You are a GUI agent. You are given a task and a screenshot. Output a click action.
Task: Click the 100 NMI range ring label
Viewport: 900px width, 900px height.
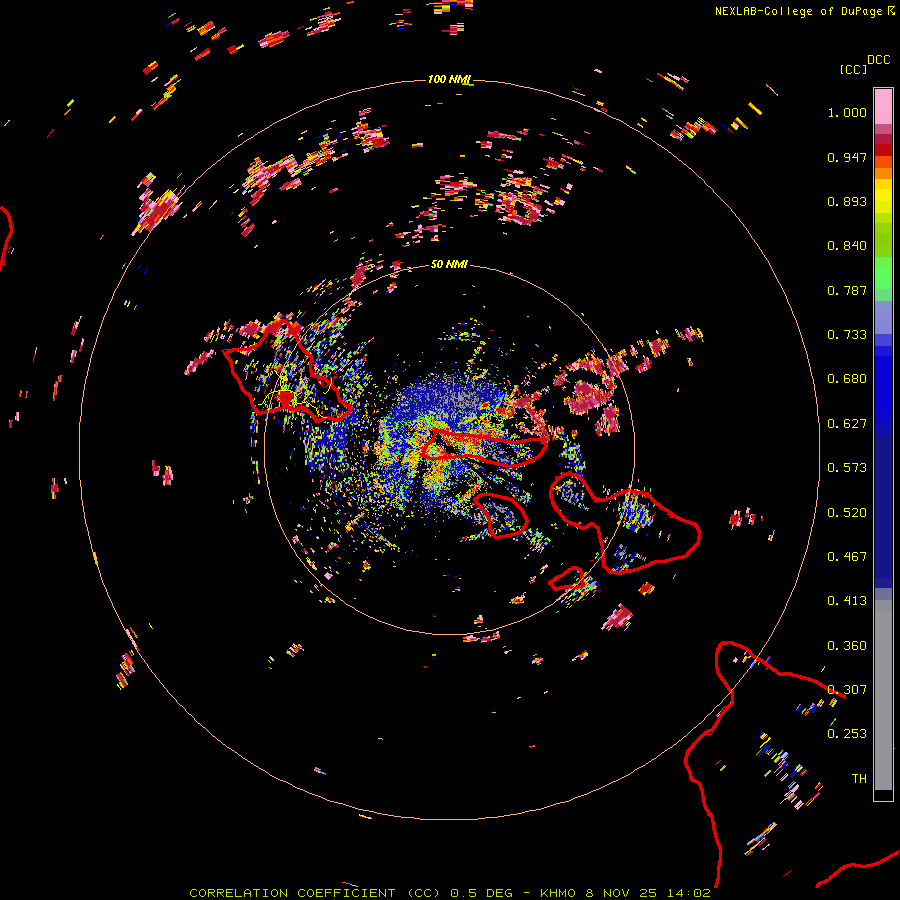click(449, 79)
